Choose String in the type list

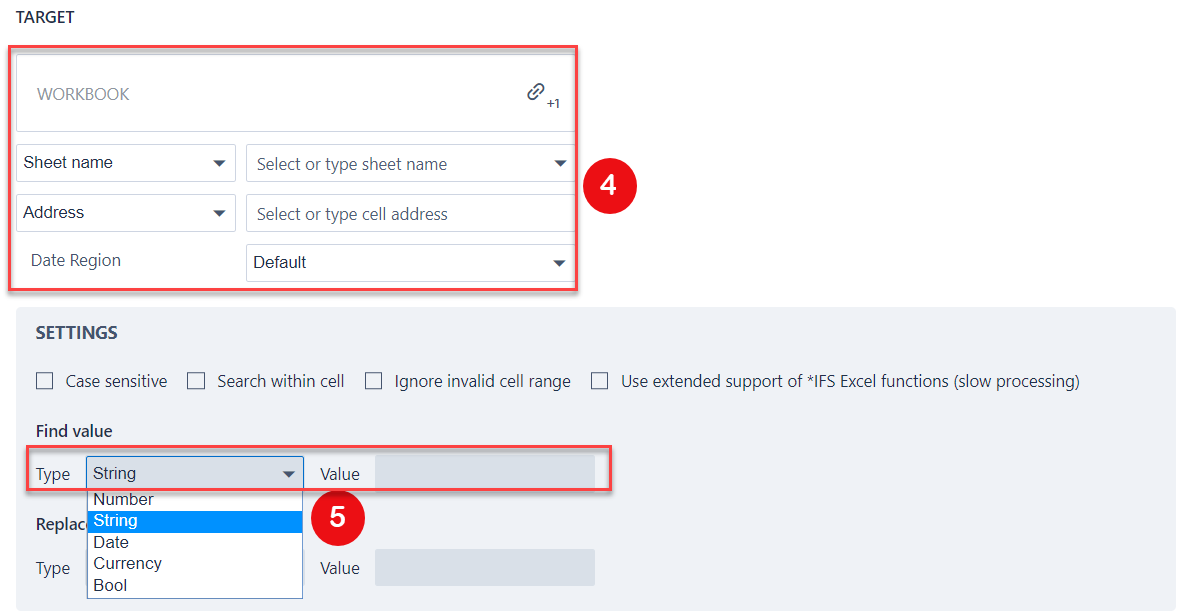click(x=116, y=521)
